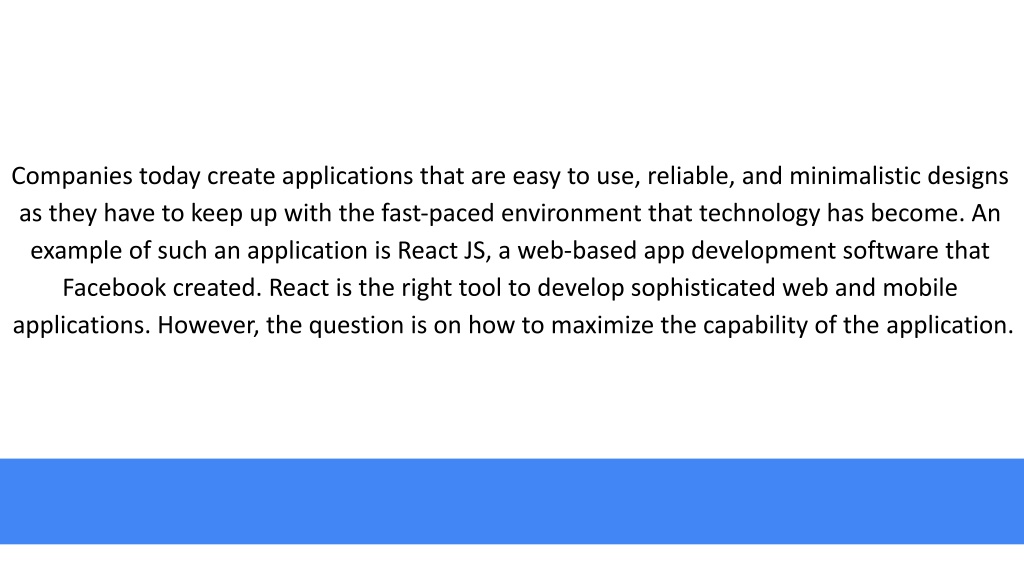Click the word "Facebook"
The height and width of the screenshot is (576, 1024).
[114, 288]
